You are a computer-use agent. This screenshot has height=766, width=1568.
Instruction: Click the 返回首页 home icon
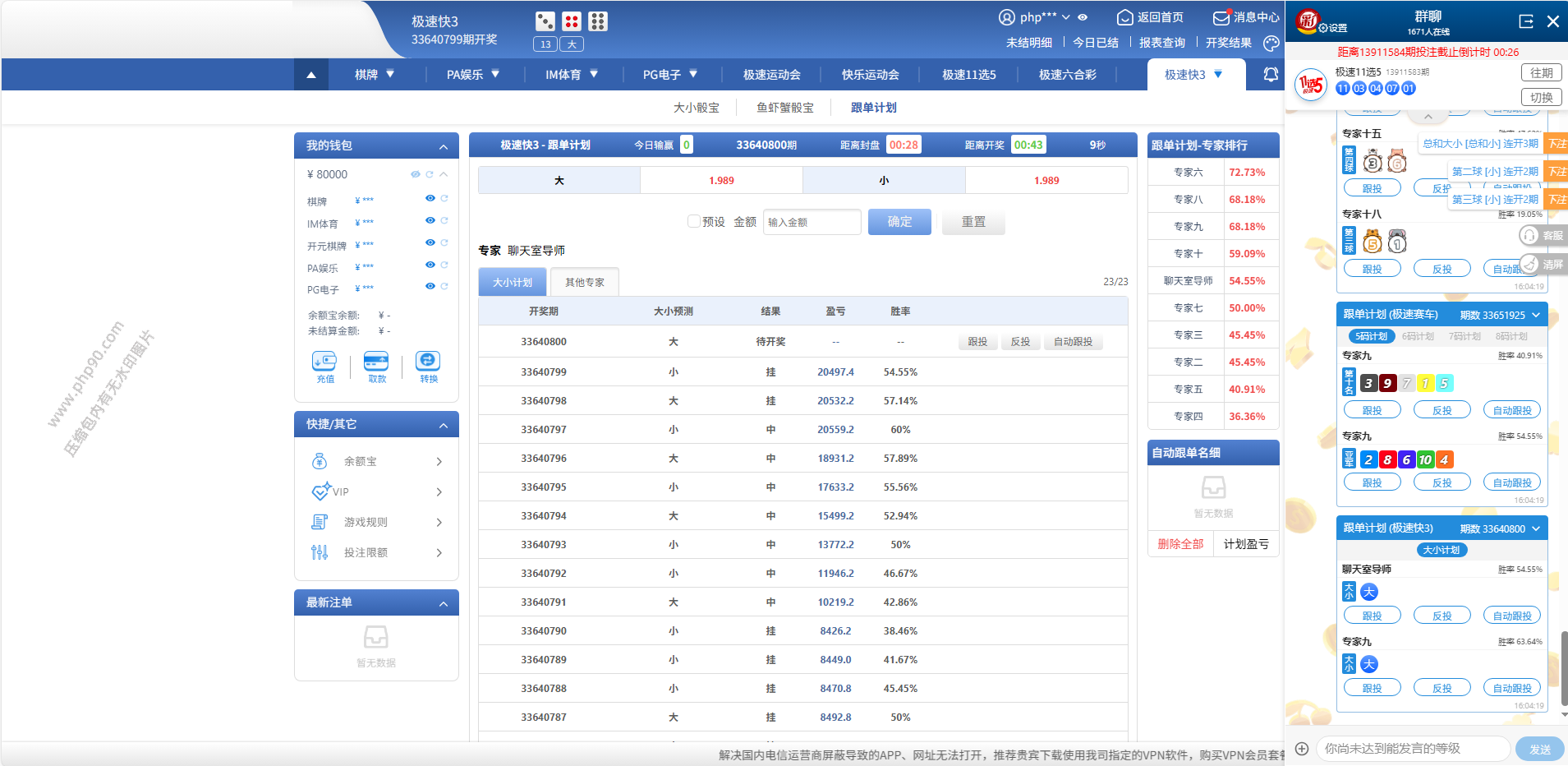(1124, 17)
